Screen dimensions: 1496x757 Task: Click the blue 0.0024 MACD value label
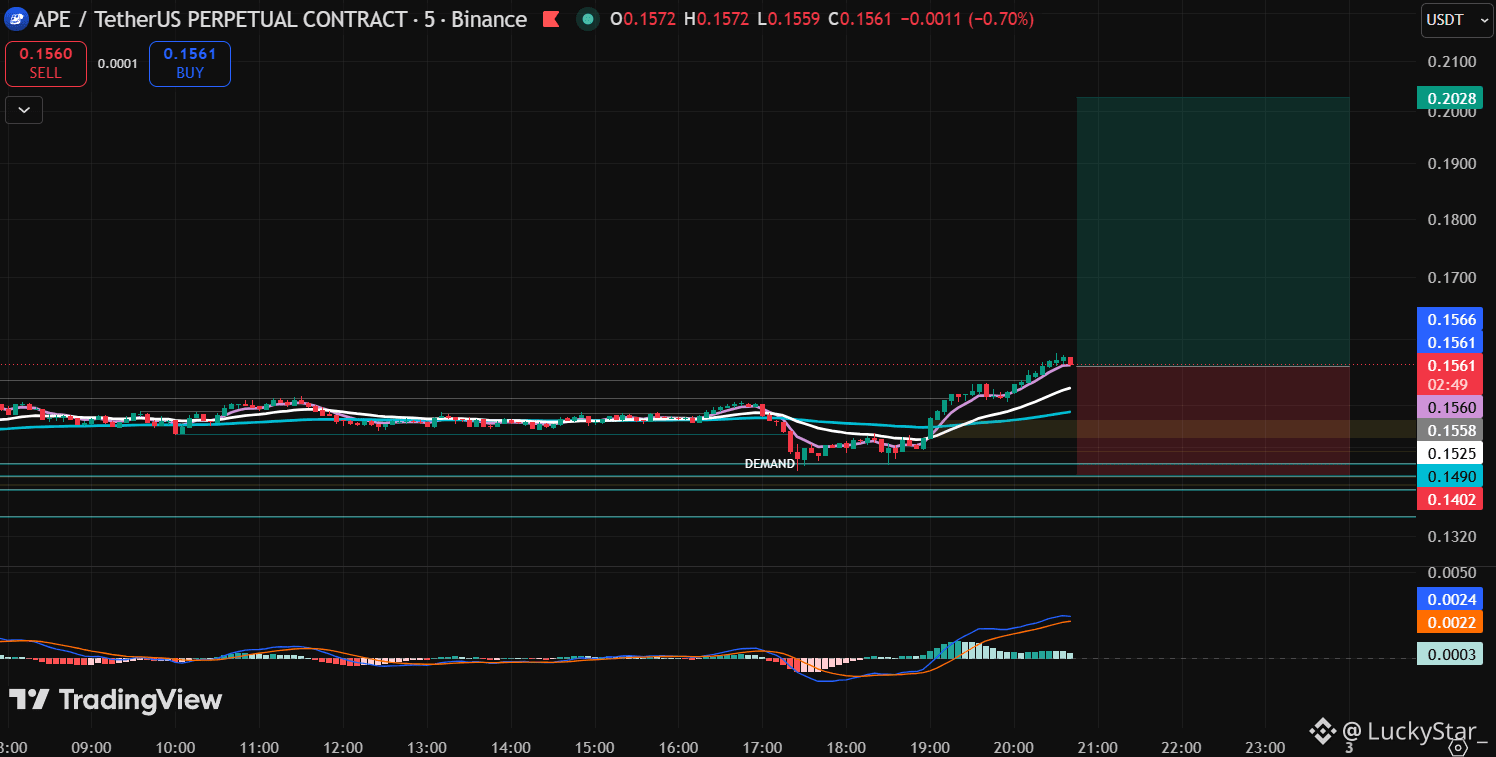(x=1450, y=599)
